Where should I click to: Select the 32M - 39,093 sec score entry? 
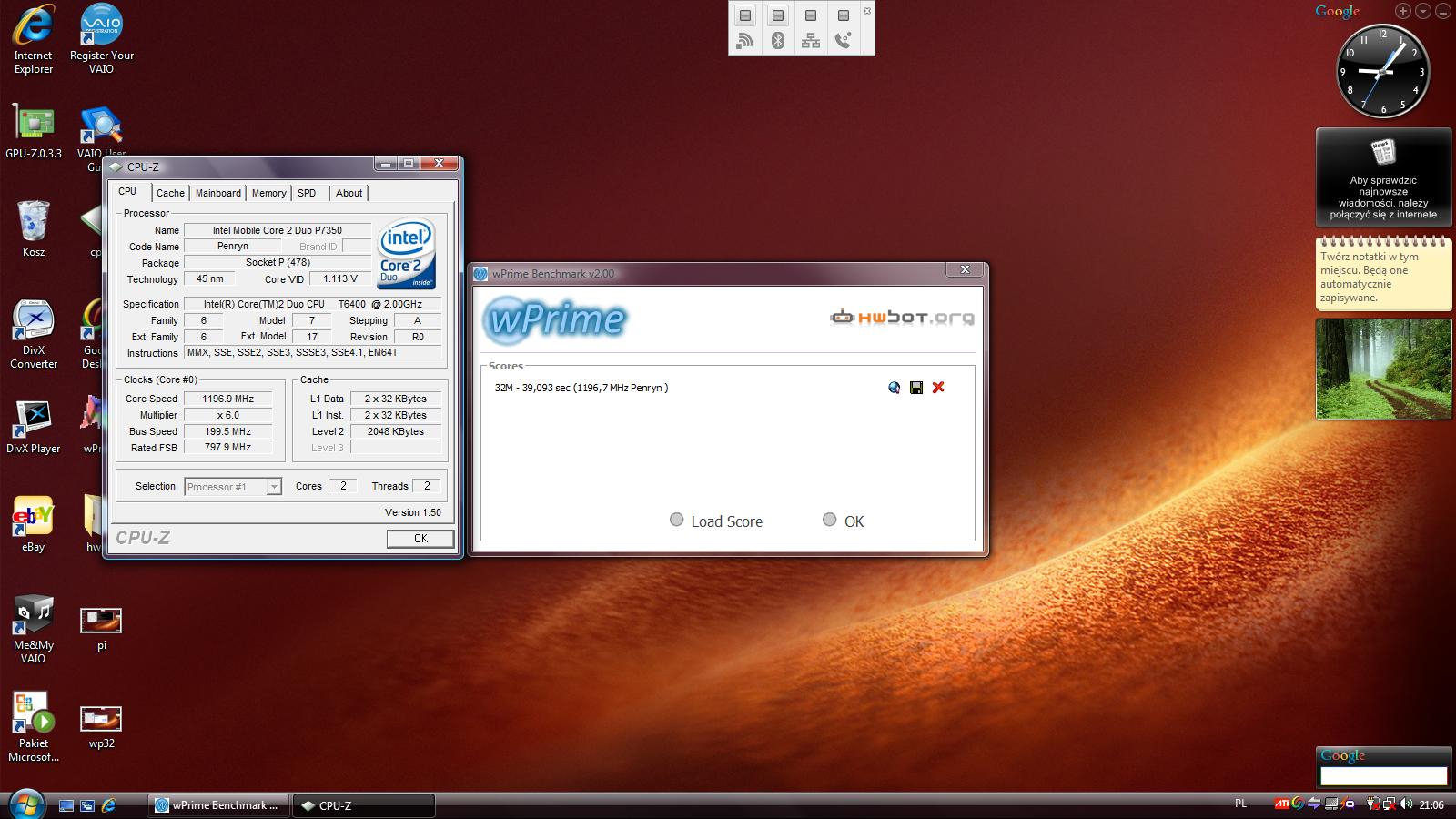(581, 388)
